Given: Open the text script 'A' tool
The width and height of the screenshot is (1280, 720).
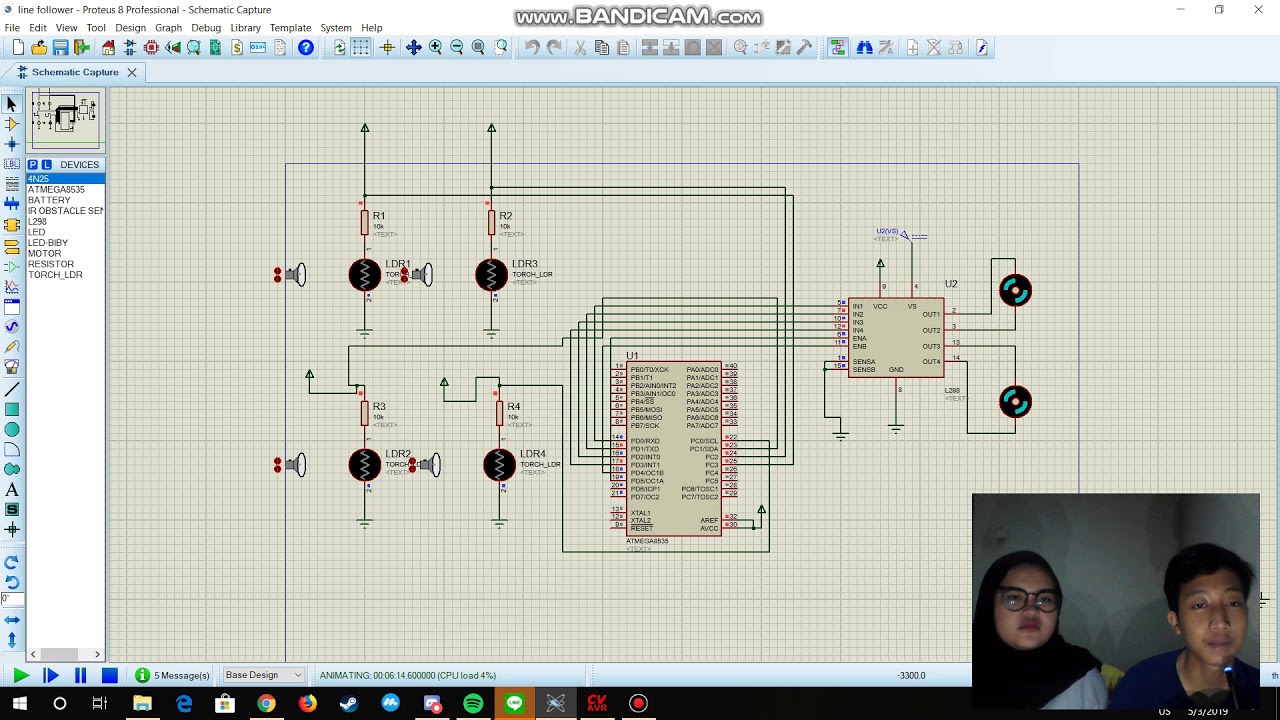Looking at the screenshot, I should click(x=12, y=490).
